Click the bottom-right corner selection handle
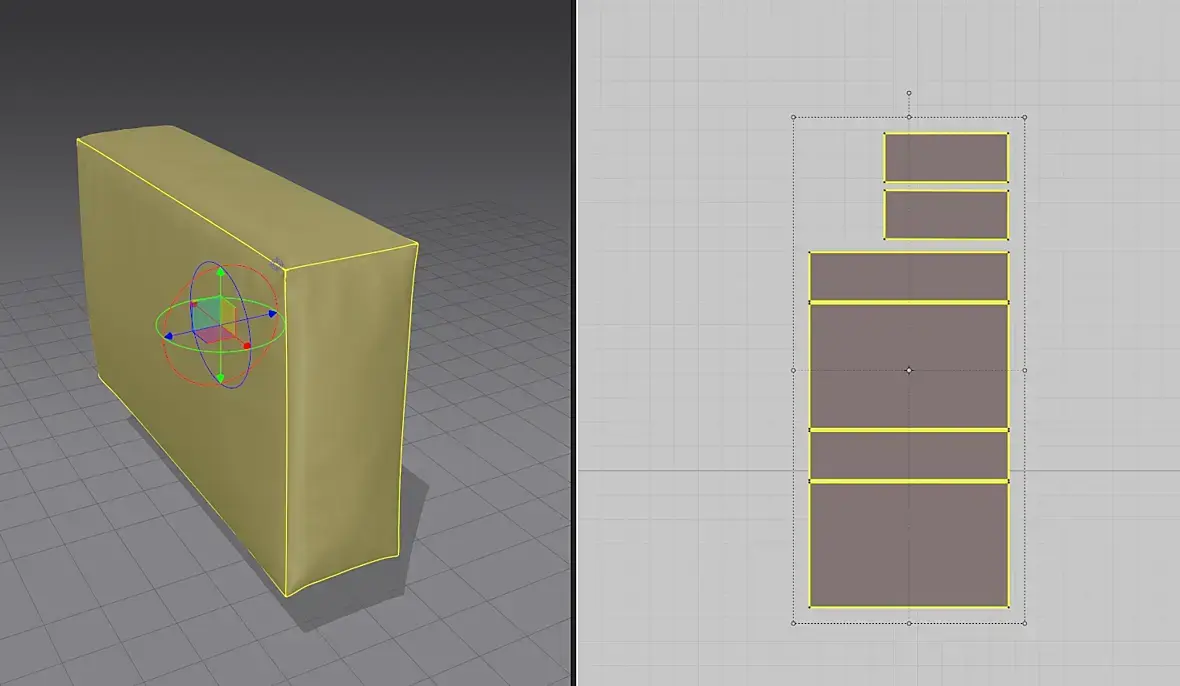 (1025, 623)
